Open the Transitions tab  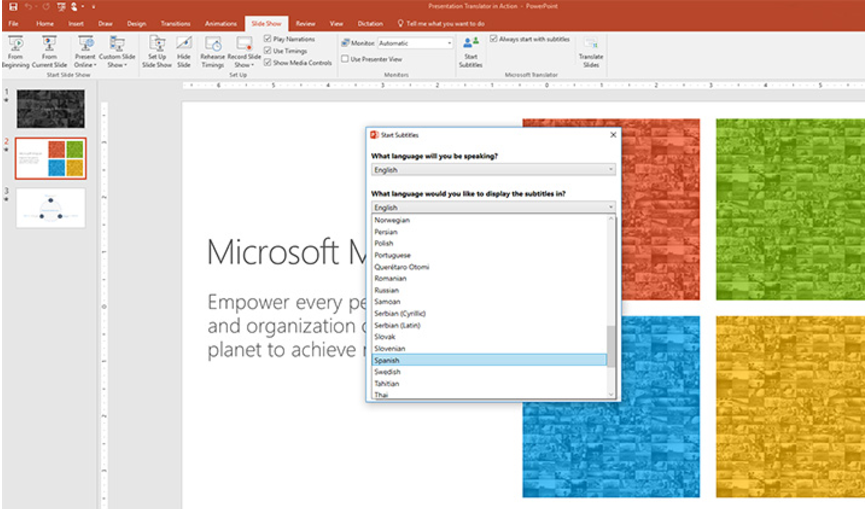click(175, 24)
